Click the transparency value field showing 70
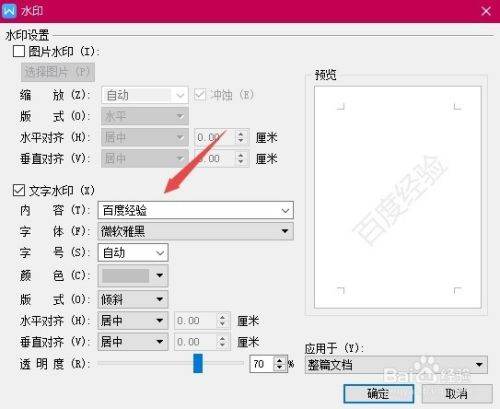 262,364
